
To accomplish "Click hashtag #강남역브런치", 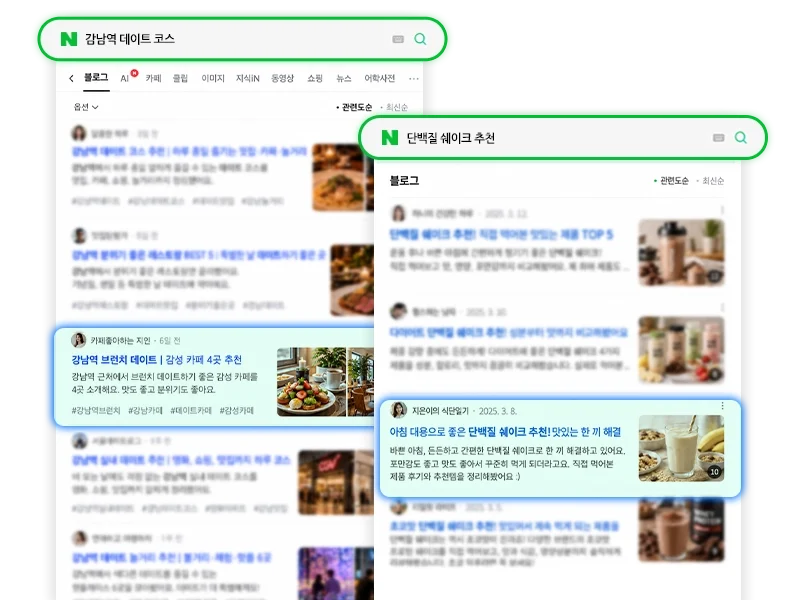I will [x=96, y=410].
